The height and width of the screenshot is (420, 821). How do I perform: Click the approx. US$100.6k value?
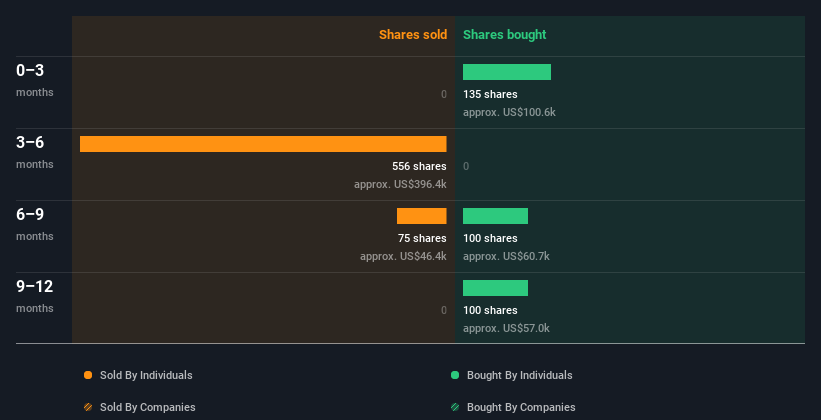point(509,112)
